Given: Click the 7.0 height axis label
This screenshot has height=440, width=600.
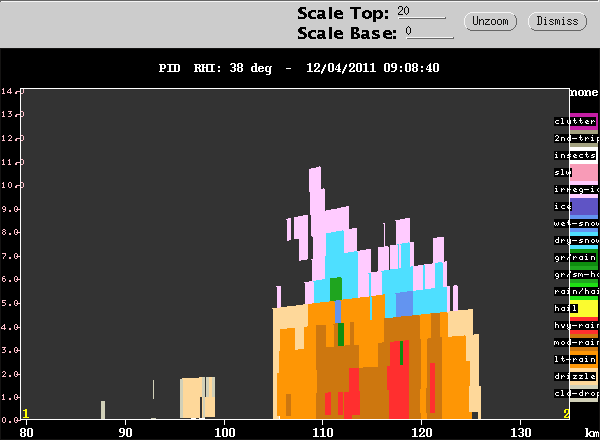Looking at the screenshot, I should [x=11, y=256].
